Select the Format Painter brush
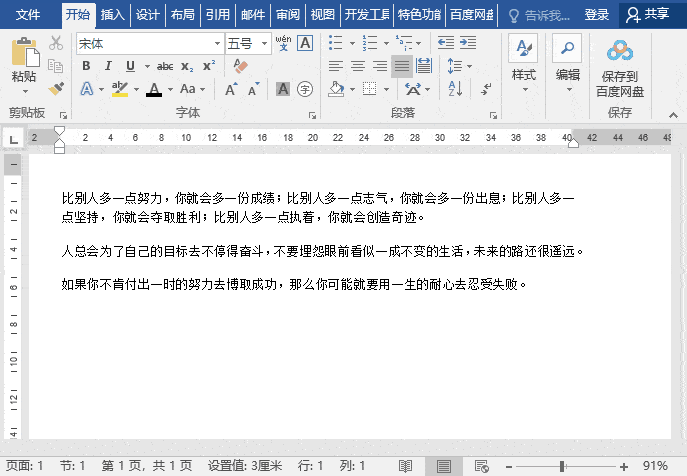Image resolution: width=687 pixels, height=476 pixels. pyautogui.click(x=56, y=89)
